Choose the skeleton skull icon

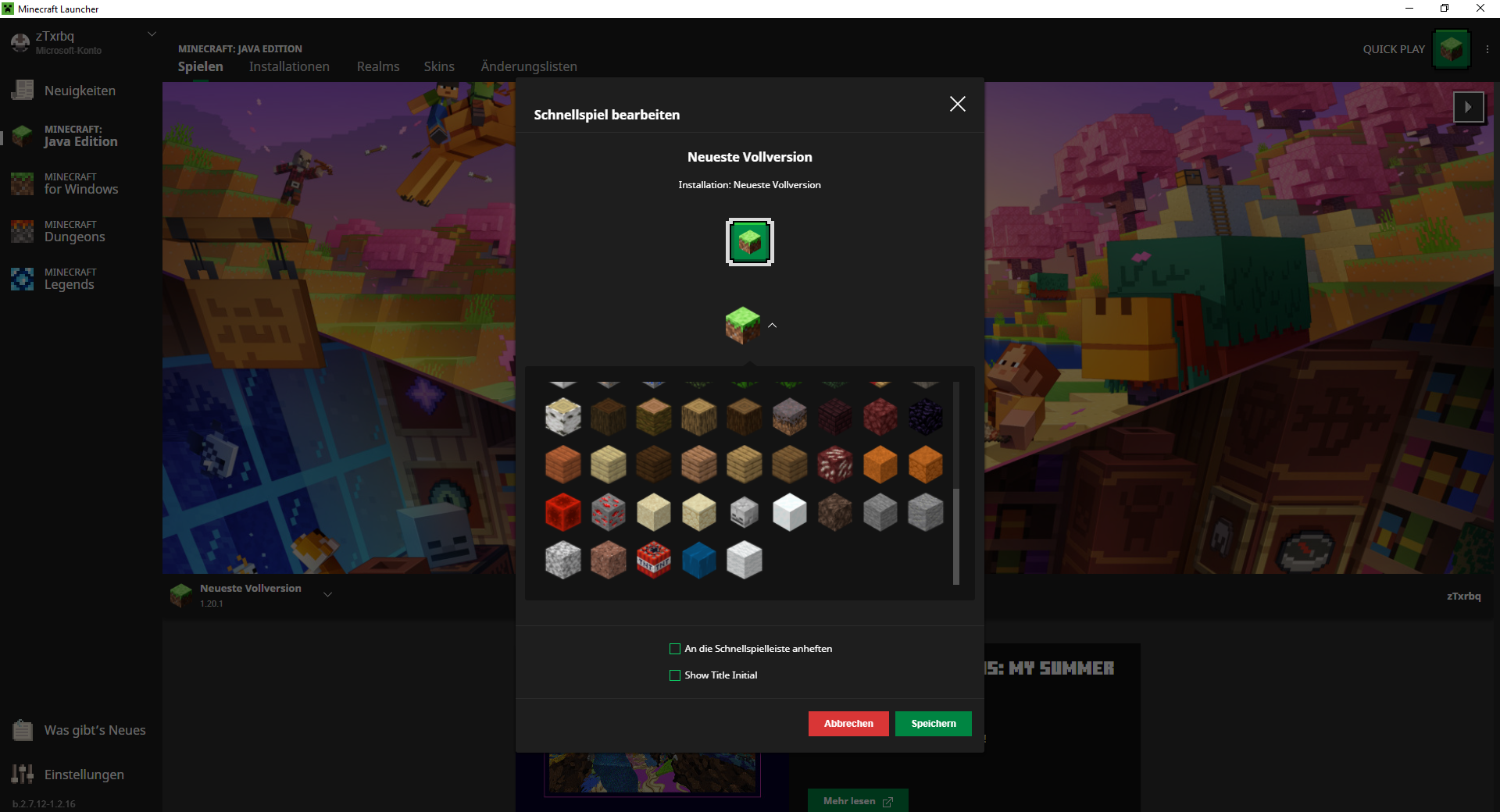745,513
